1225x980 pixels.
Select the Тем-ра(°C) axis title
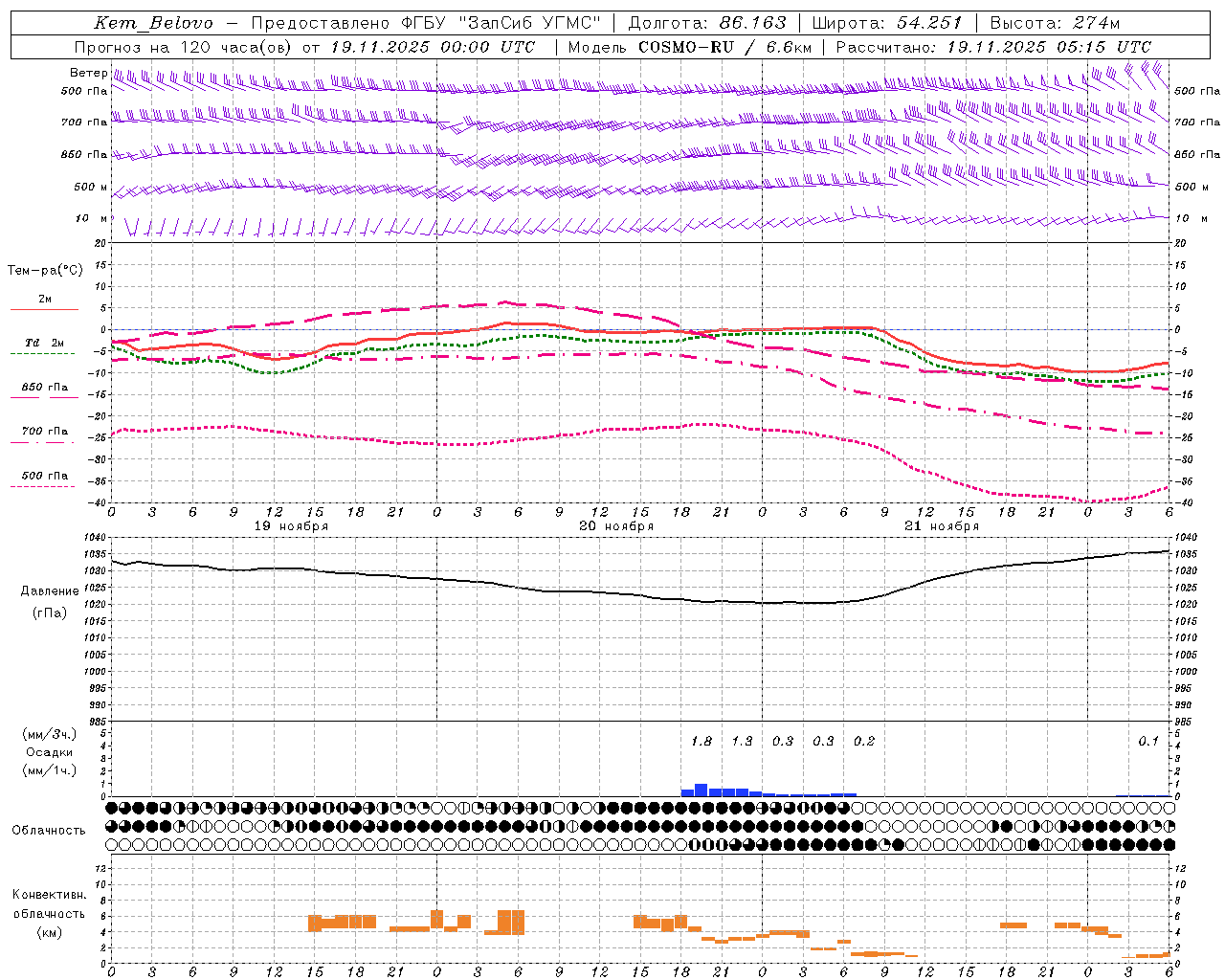45,270
